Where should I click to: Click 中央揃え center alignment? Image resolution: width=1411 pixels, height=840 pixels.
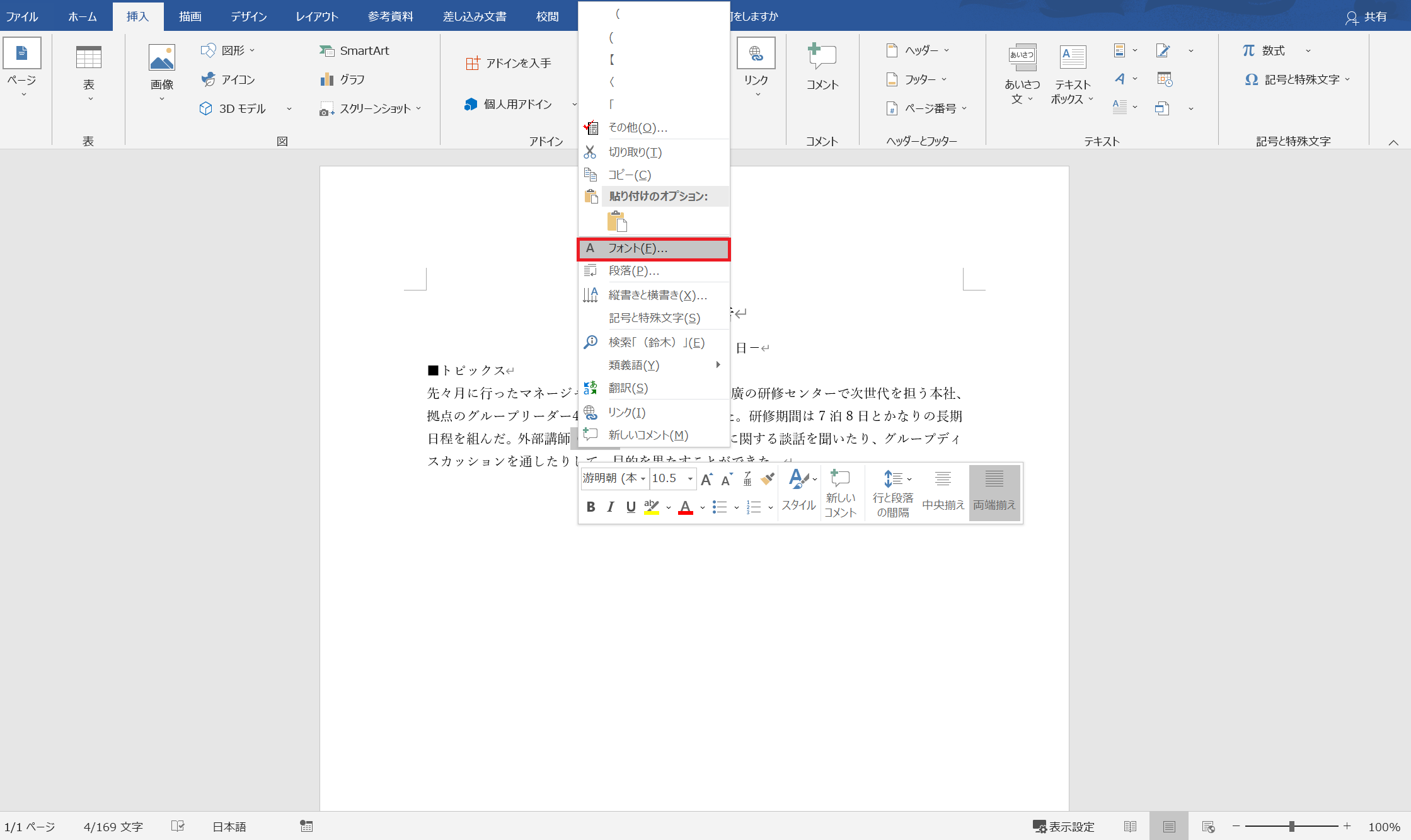[x=943, y=493]
